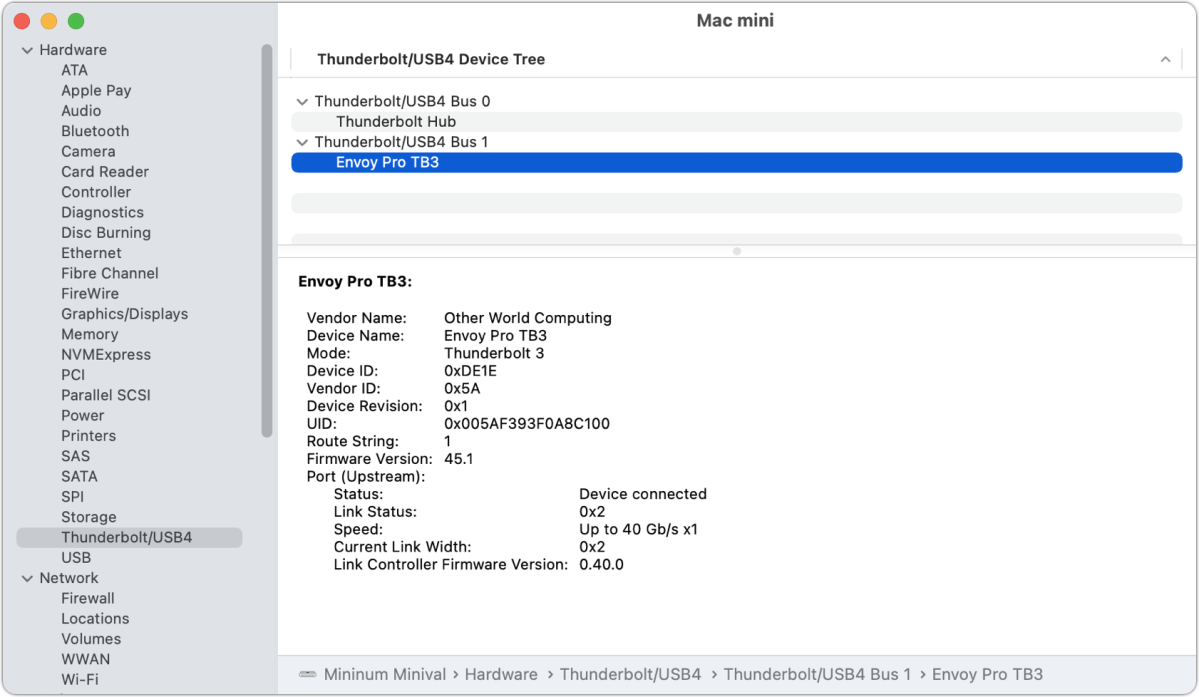Open SAS section
This screenshot has width=1199, height=697.
click(75, 456)
